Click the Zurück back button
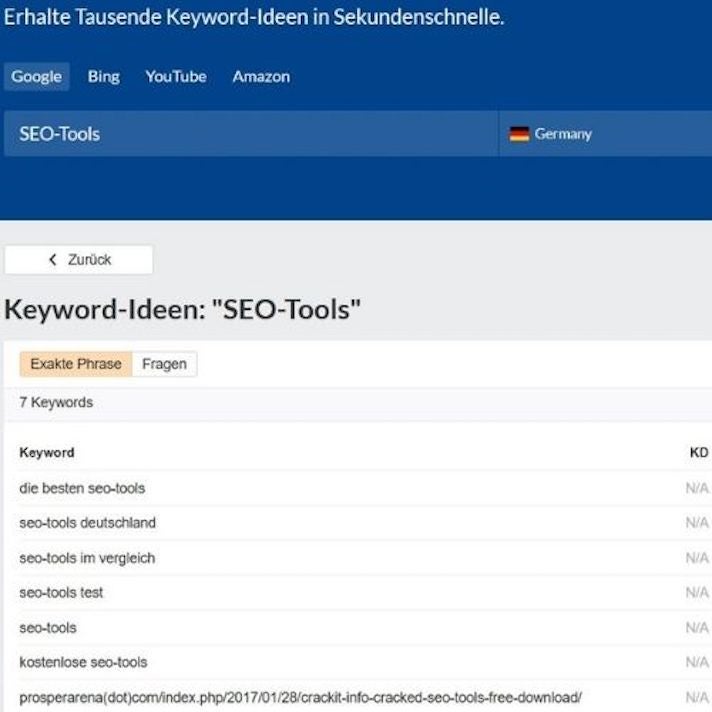Screen dimensions: 712x712 pos(79,260)
